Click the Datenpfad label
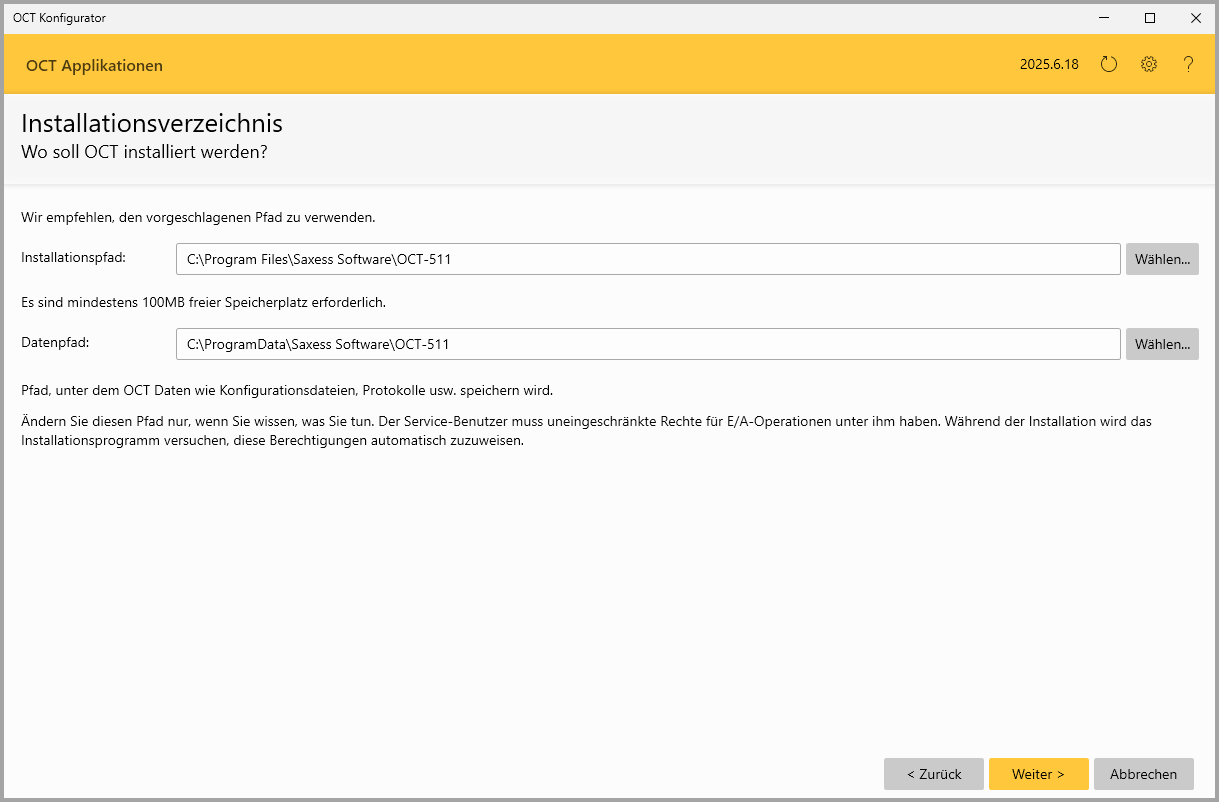 (55, 343)
